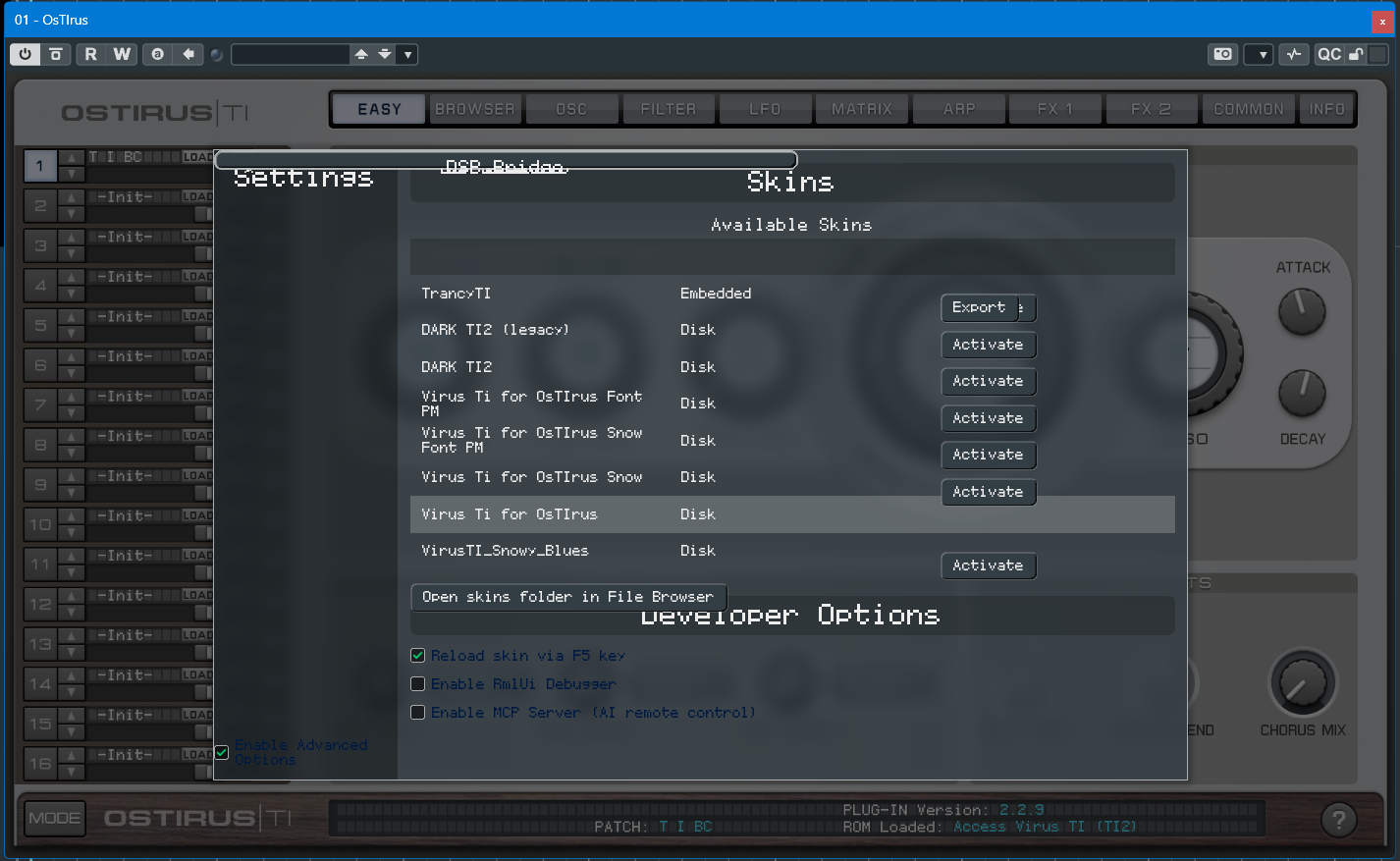The height and width of the screenshot is (861, 1400).
Task: Open the preset management dropdown arrow
Action: click(408, 54)
